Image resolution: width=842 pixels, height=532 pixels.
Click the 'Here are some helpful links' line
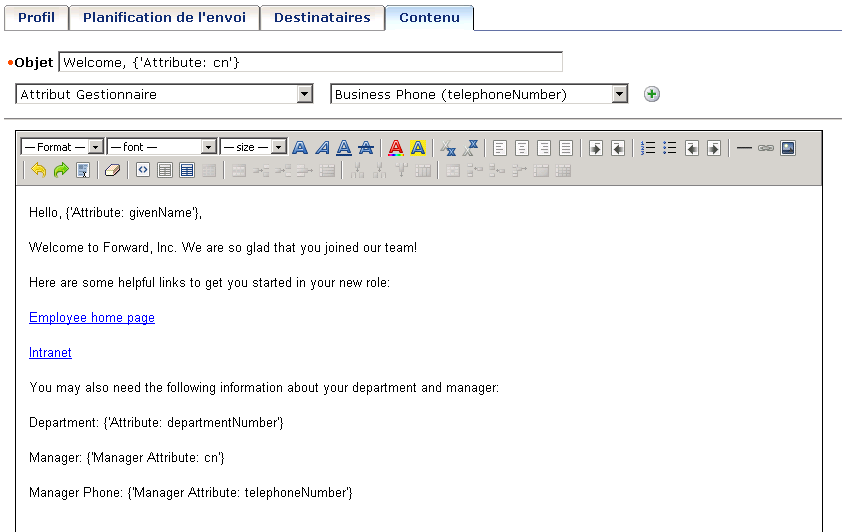[209, 282]
